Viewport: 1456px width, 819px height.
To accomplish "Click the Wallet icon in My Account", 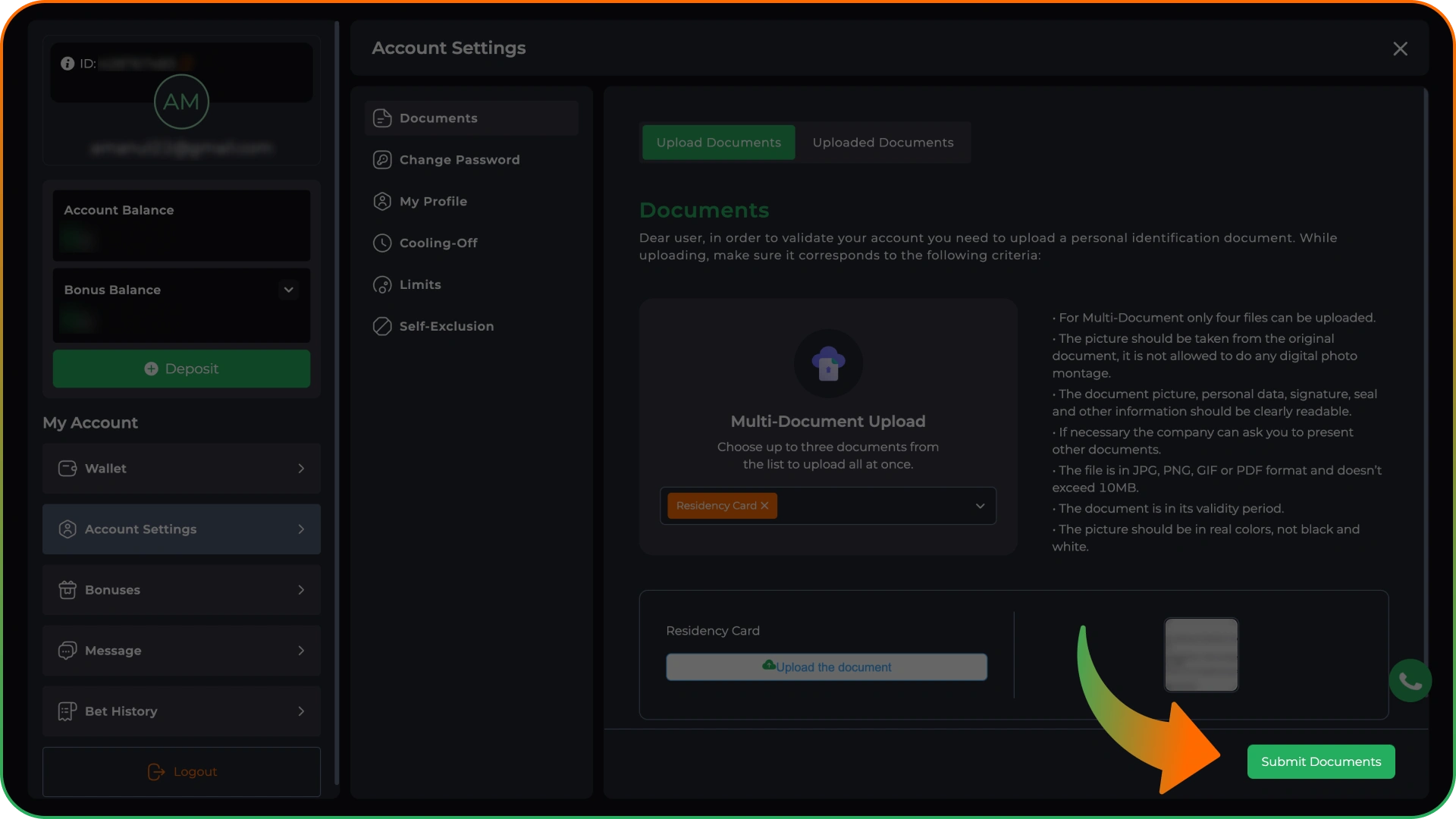I will pyautogui.click(x=67, y=469).
